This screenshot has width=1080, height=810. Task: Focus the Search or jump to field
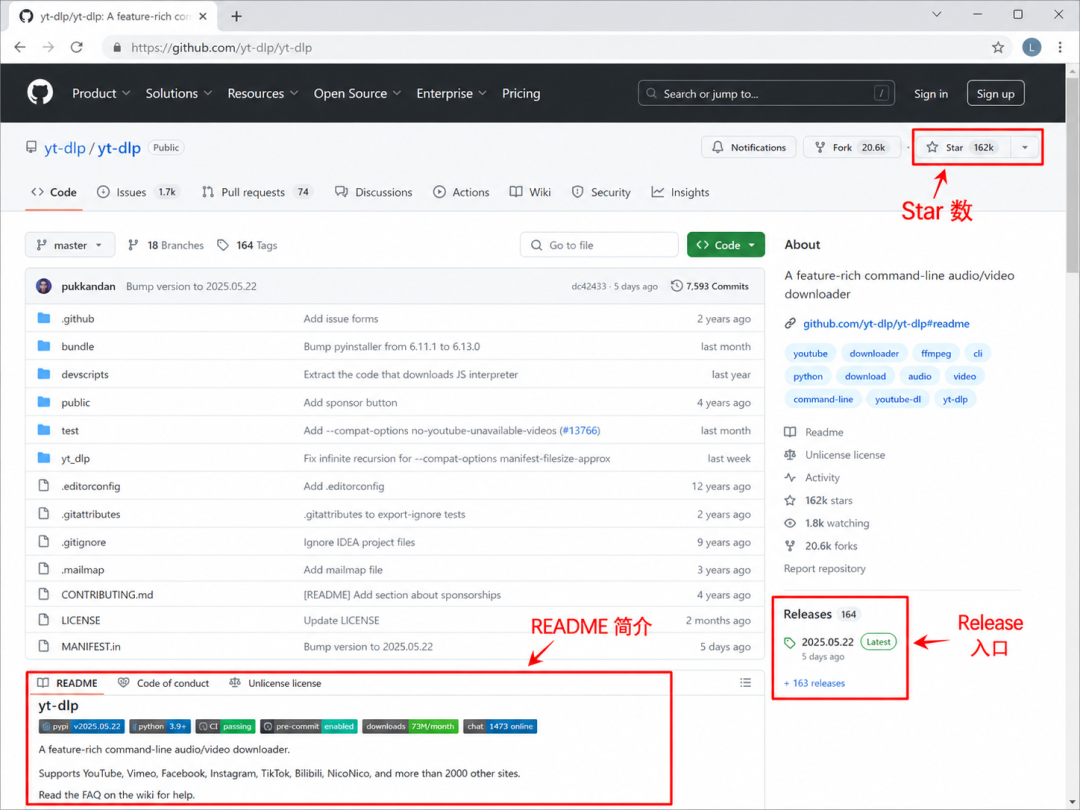click(766, 94)
